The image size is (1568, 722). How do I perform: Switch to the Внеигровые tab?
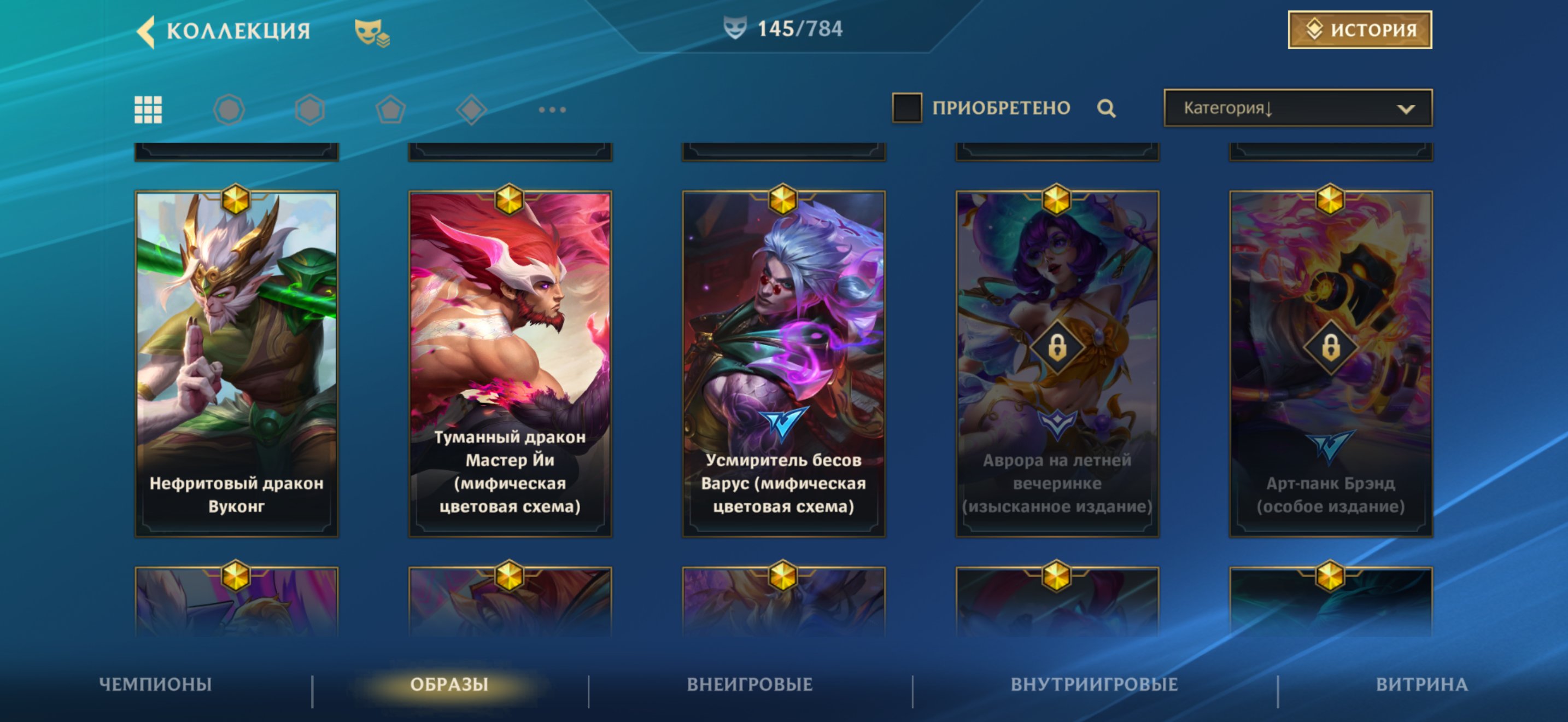(x=750, y=684)
